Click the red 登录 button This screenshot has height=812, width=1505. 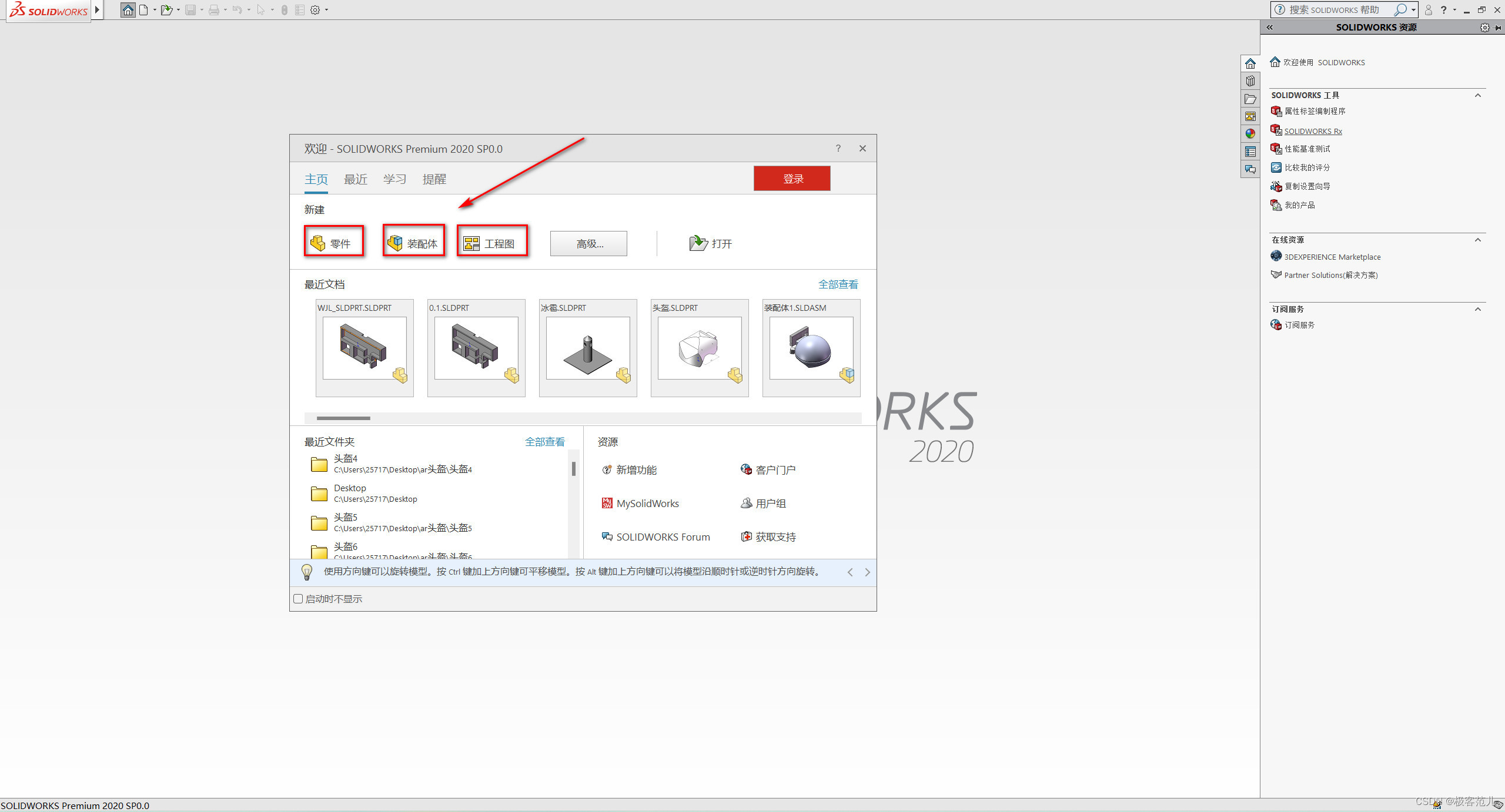point(791,179)
